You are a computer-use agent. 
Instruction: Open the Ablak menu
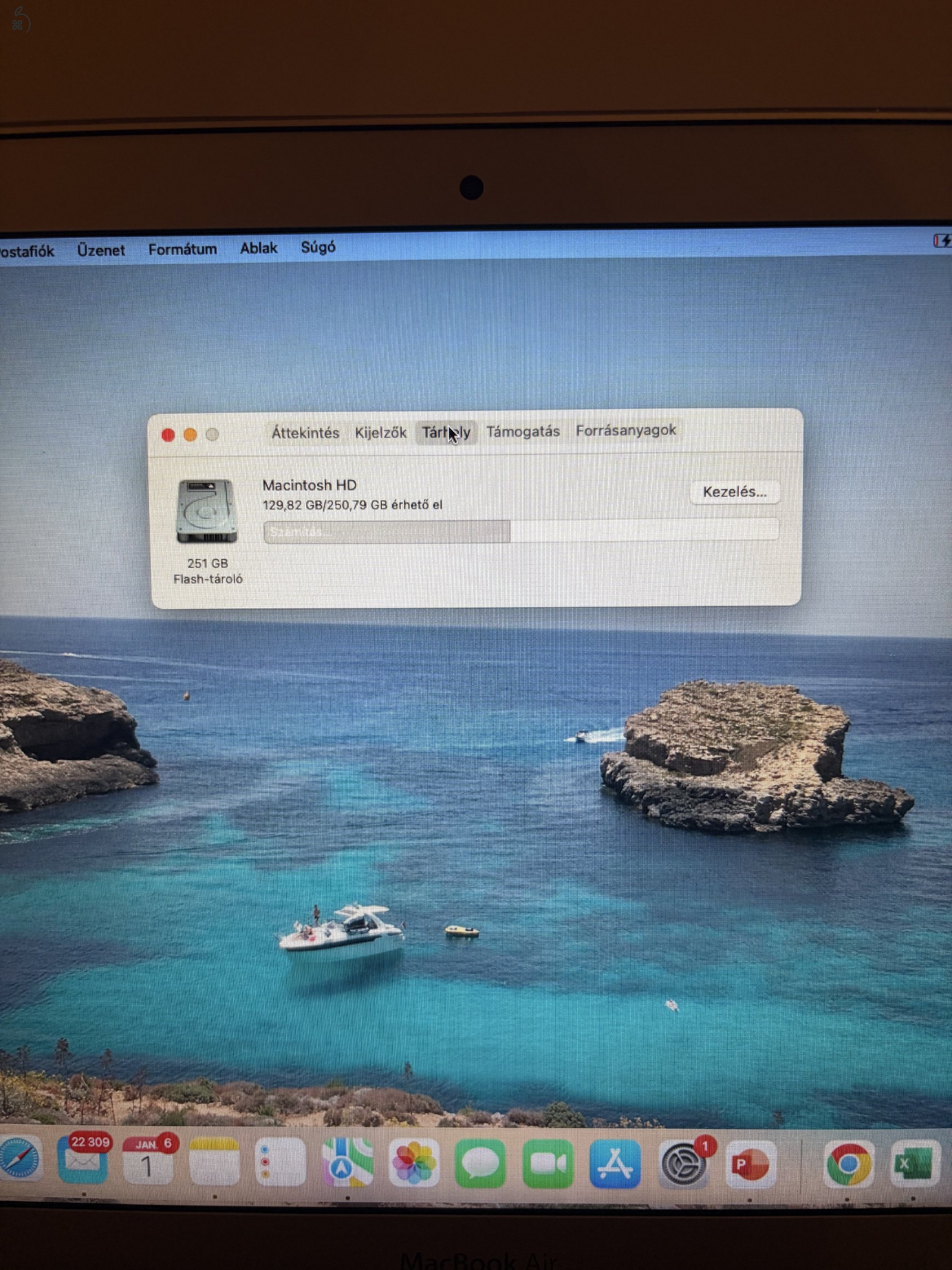(259, 248)
